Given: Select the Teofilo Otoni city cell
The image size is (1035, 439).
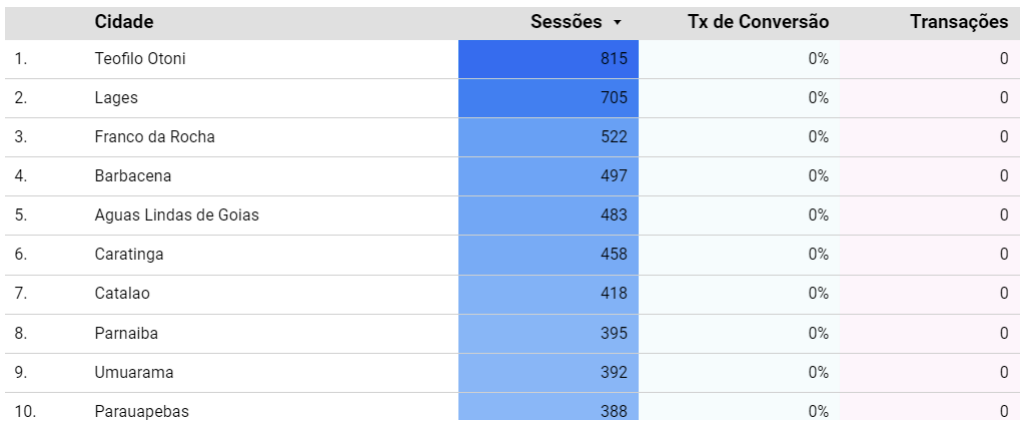Looking at the screenshot, I should pos(140,59).
